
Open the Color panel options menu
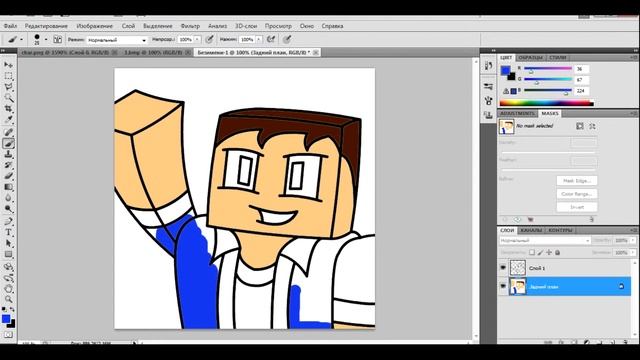click(x=633, y=58)
